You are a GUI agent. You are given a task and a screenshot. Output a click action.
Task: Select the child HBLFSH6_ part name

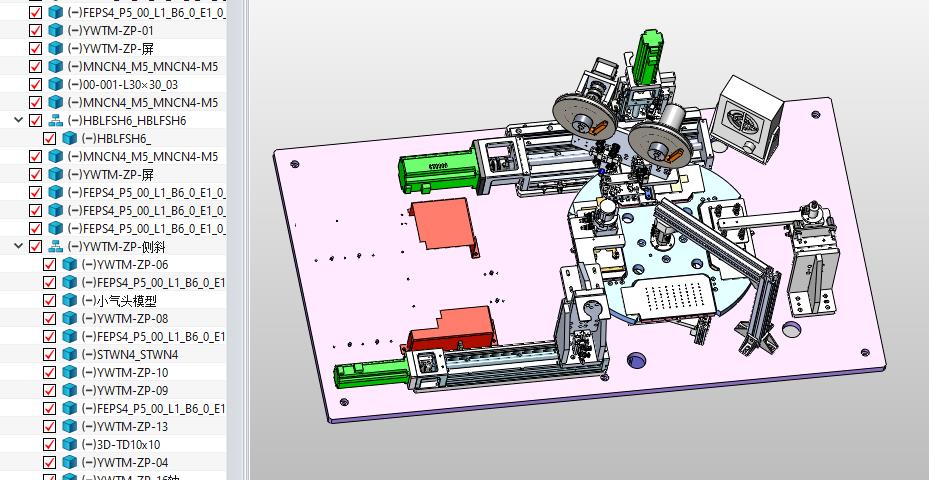(x=117, y=139)
